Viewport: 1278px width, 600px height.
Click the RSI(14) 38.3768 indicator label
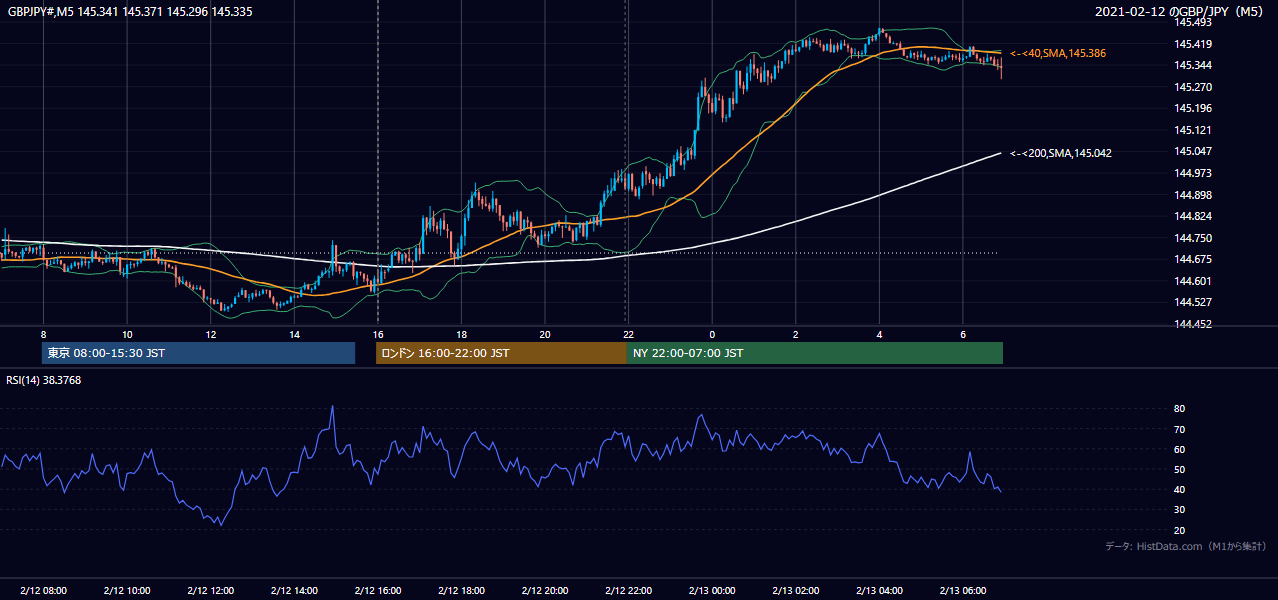click(44, 380)
